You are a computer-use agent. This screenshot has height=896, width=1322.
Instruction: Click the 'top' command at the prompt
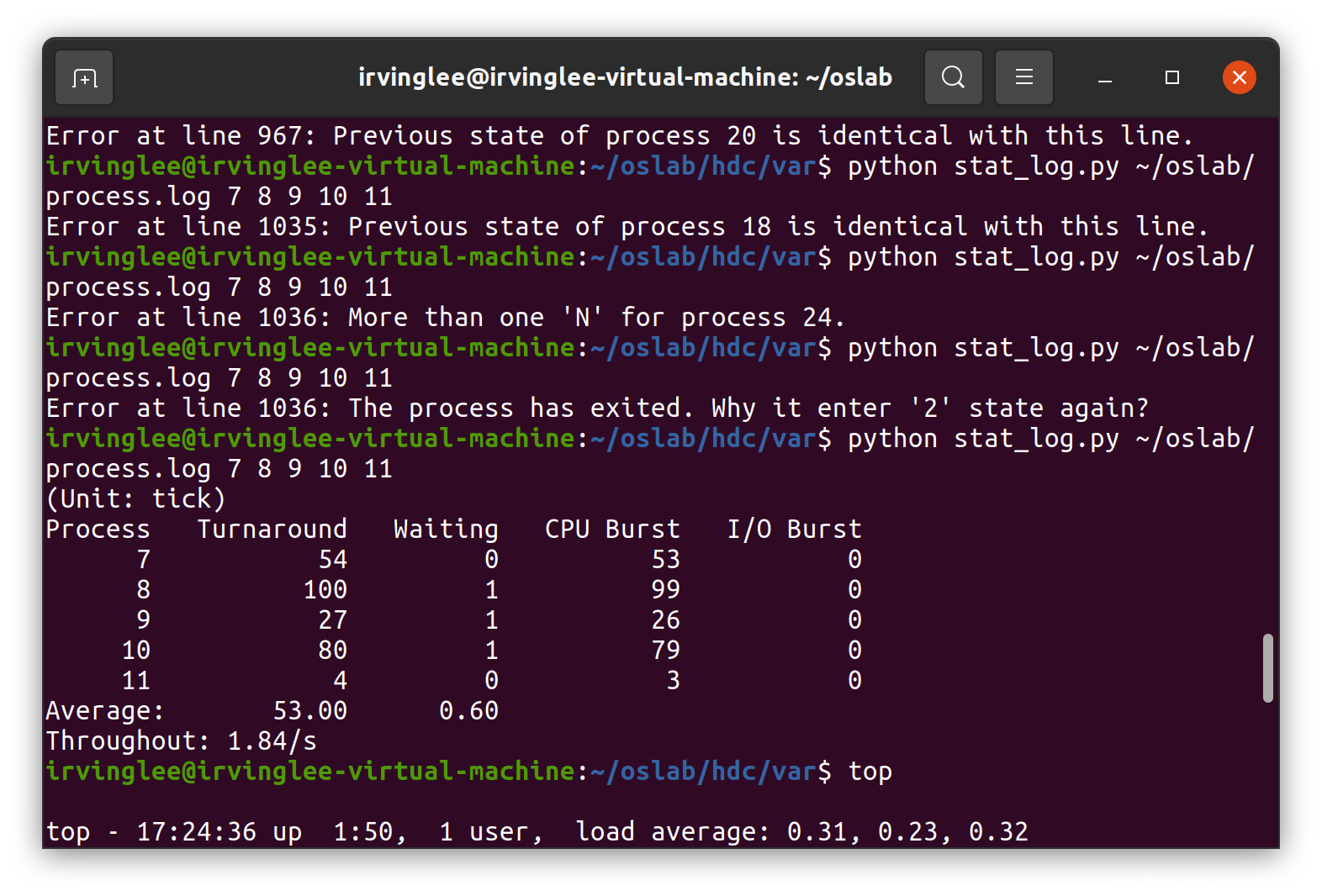(870, 771)
